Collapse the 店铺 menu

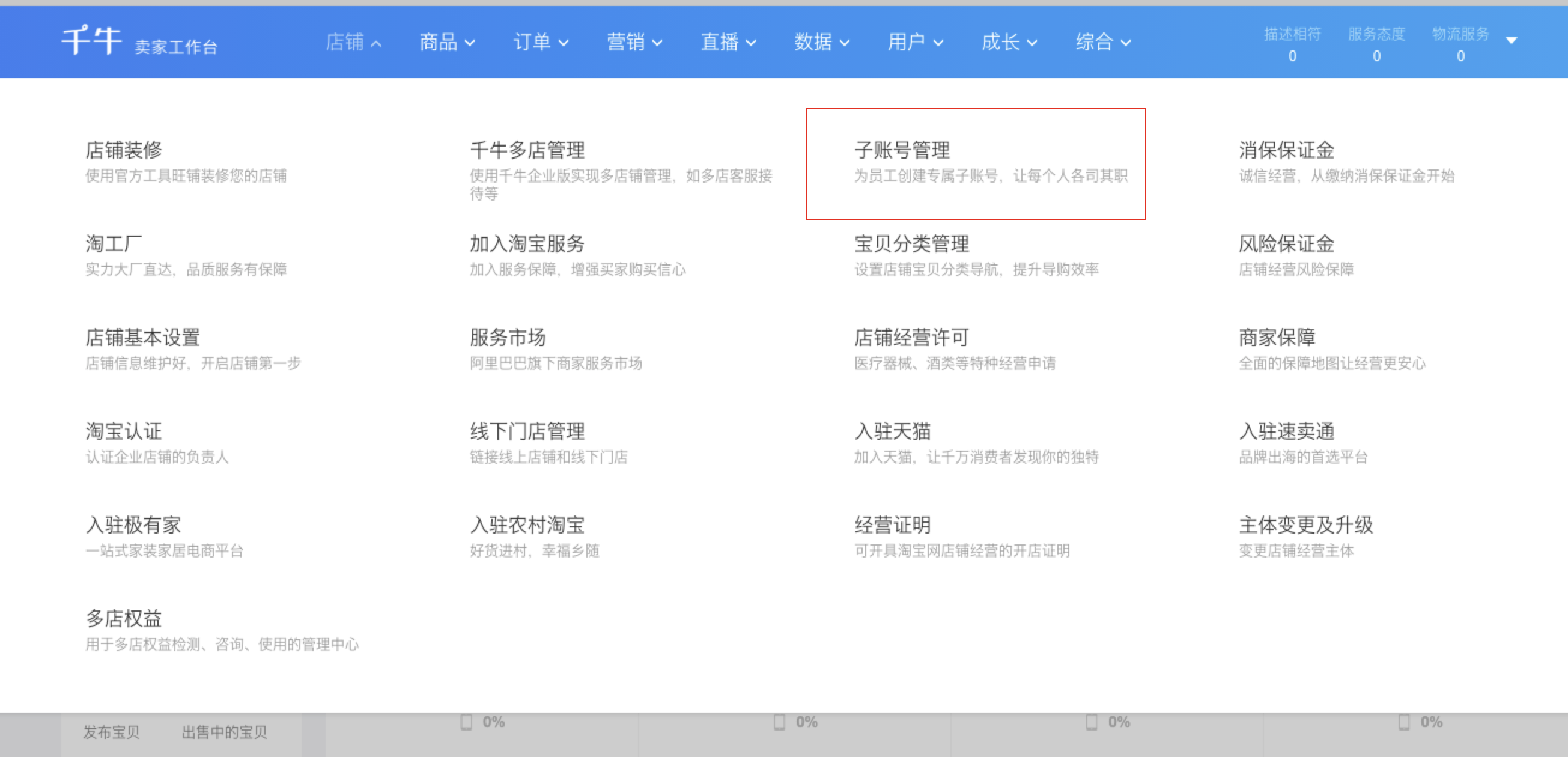353,42
